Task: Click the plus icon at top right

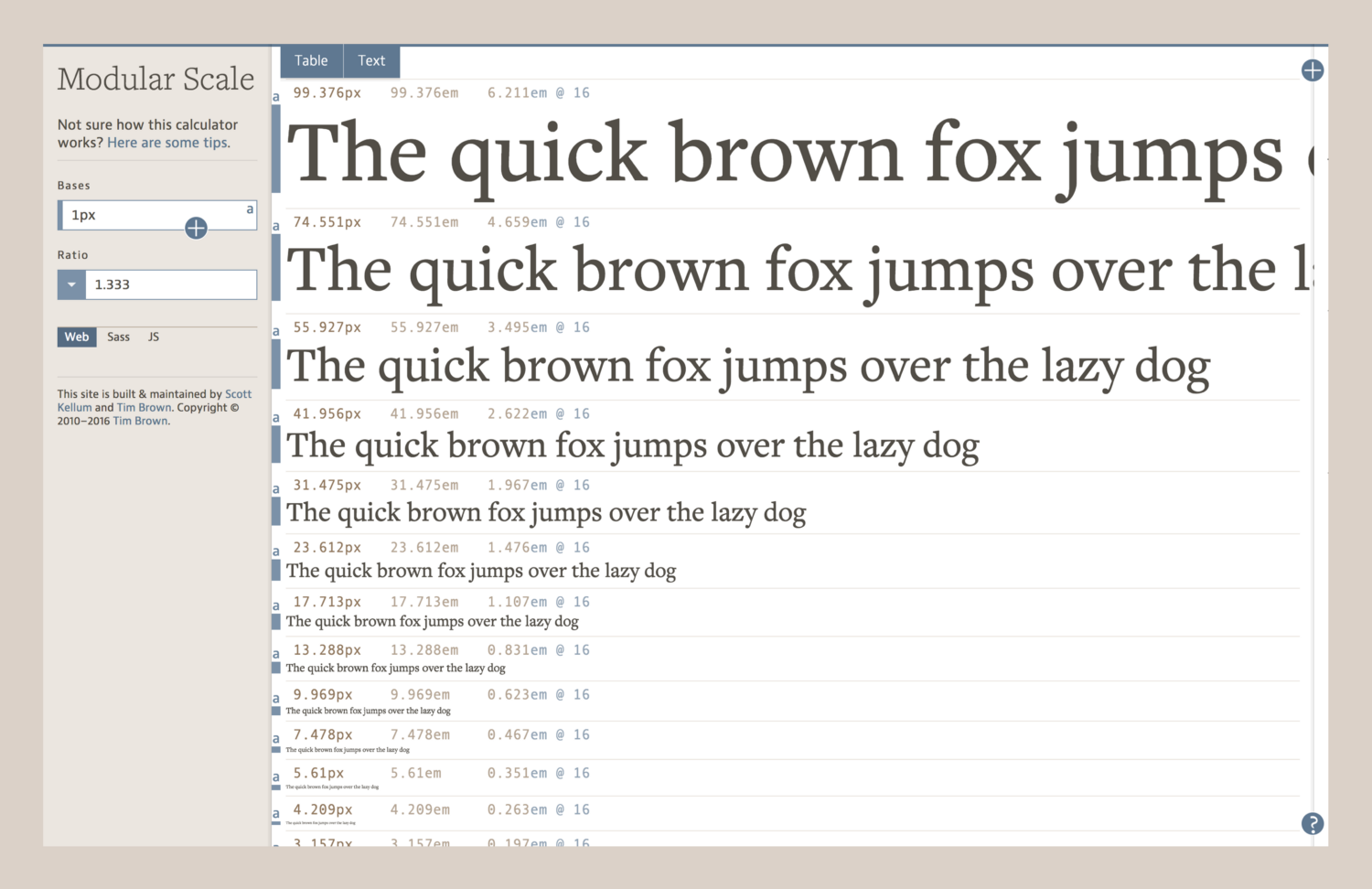Action: (1313, 70)
